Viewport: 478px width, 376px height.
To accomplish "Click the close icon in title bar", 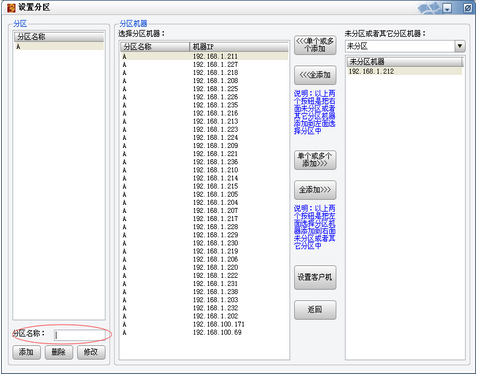I will point(468,8).
